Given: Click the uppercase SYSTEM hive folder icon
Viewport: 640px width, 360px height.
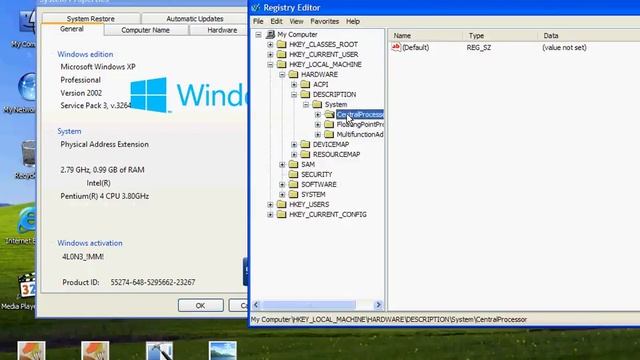Looking at the screenshot, I should (293, 194).
